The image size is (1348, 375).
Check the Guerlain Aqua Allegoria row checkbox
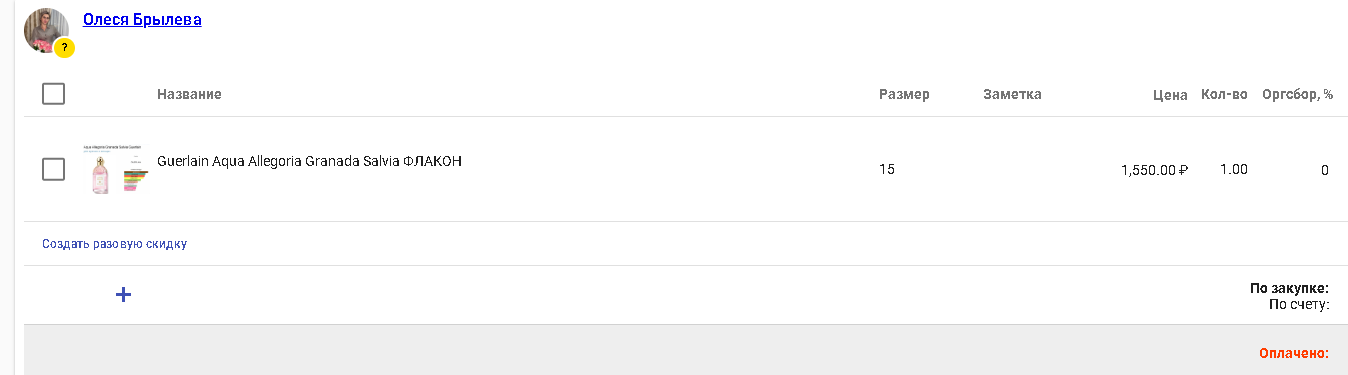(54, 170)
